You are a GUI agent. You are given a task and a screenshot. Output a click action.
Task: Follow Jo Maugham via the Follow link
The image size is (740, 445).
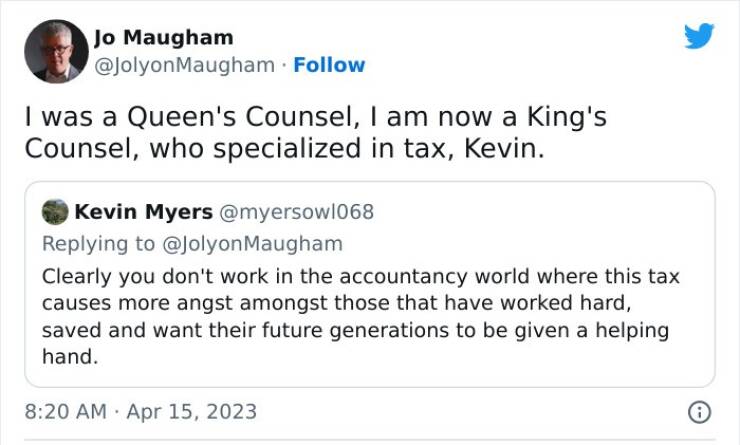pos(329,65)
